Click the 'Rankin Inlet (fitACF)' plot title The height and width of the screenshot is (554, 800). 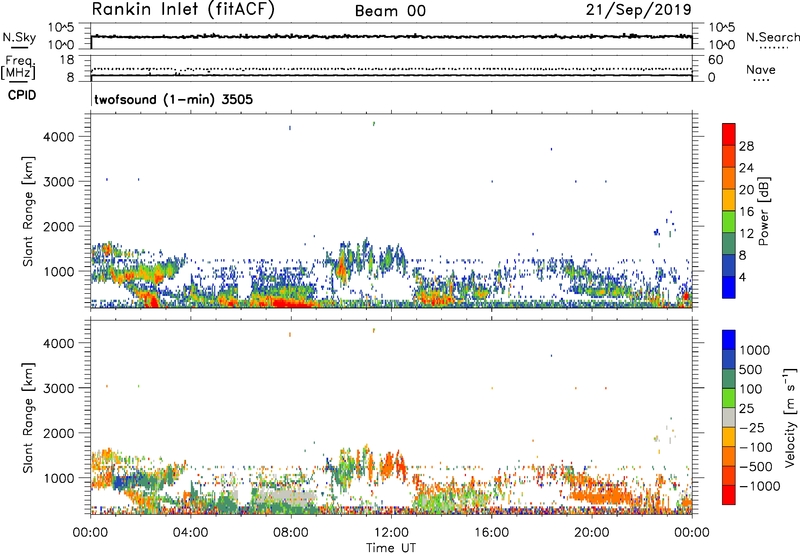click(183, 9)
